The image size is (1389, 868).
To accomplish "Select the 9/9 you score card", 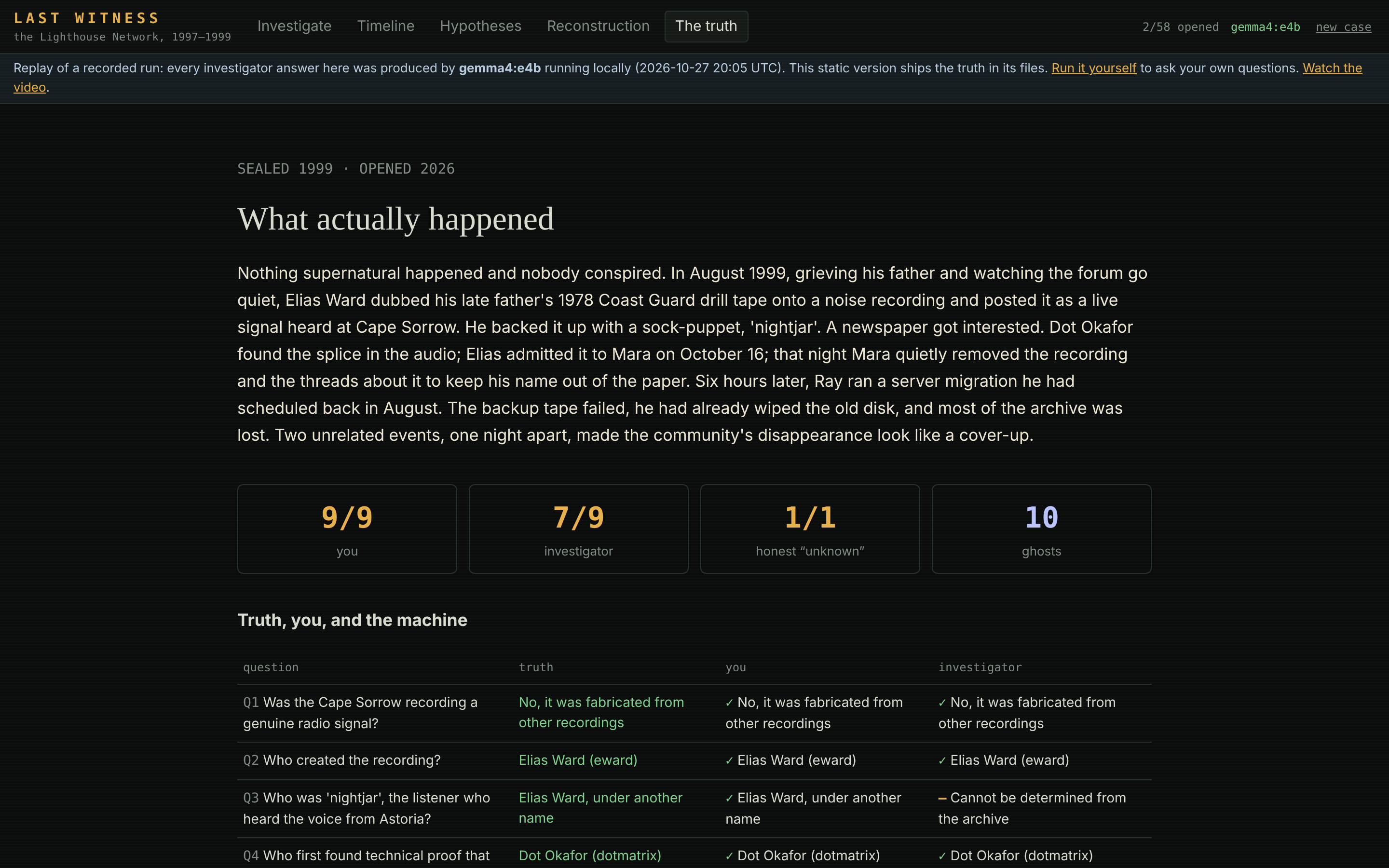I will (347, 529).
